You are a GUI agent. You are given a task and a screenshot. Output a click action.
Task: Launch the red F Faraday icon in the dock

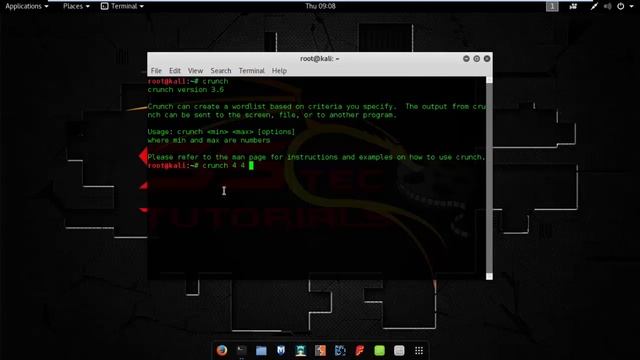360,351
